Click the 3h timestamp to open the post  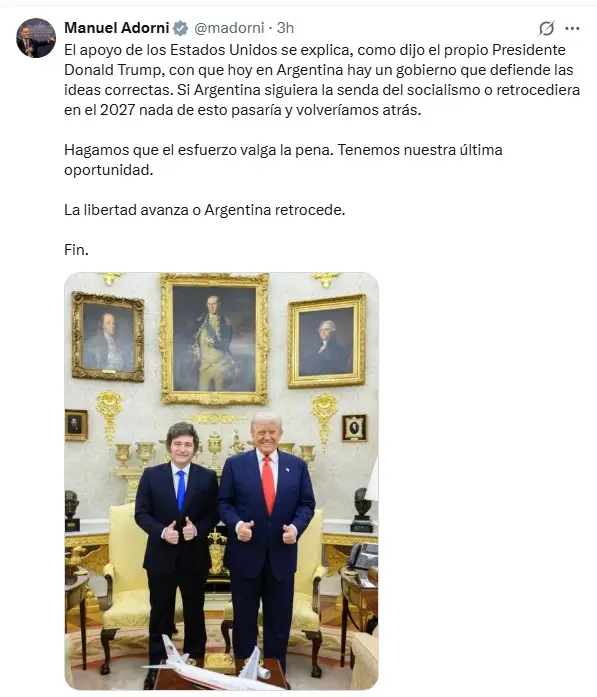tap(285, 28)
